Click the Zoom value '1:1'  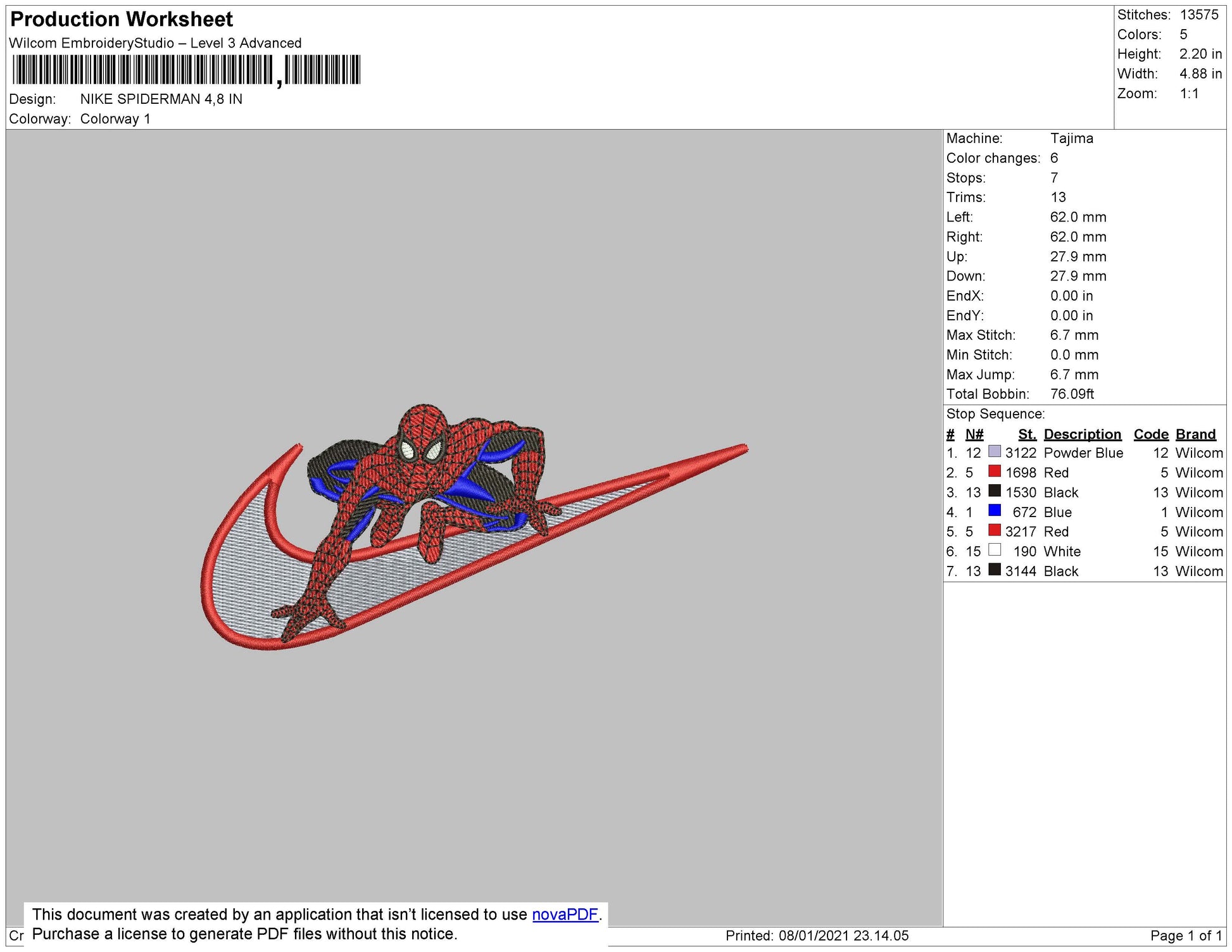tap(1189, 94)
